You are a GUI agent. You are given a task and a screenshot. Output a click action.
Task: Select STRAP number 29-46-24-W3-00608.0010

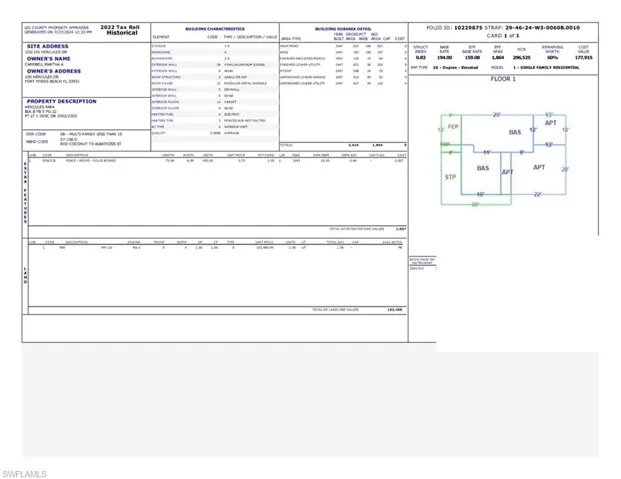coord(542,28)
